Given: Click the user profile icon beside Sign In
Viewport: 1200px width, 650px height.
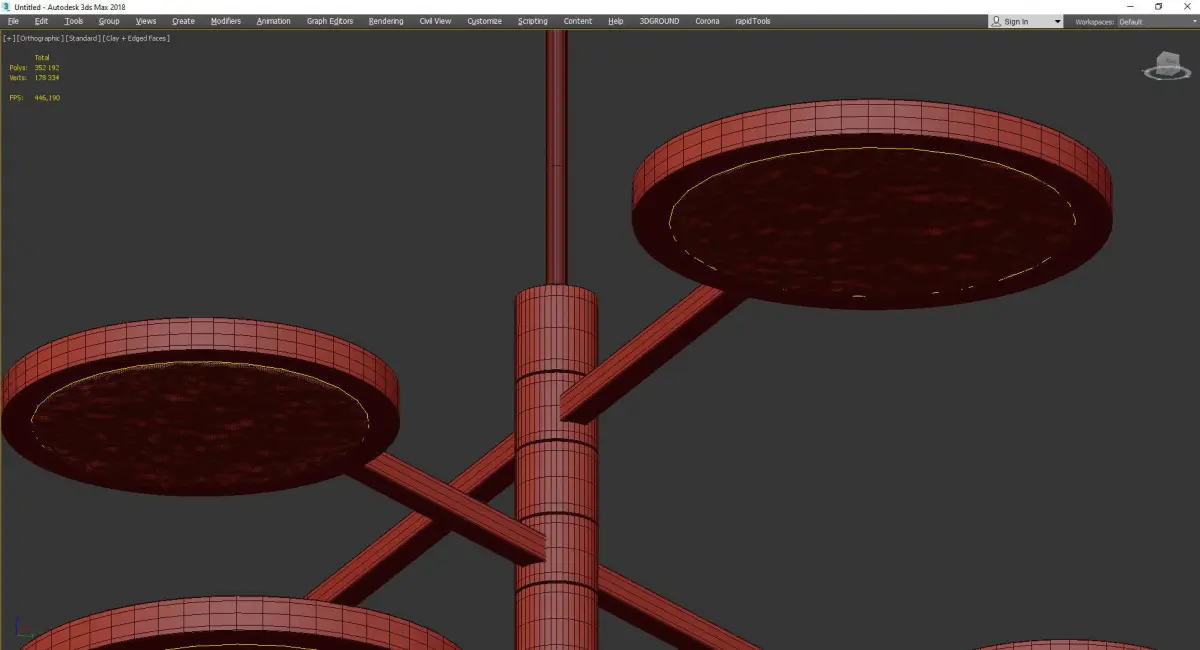Looking at the screenshot, I should (996, 21).
